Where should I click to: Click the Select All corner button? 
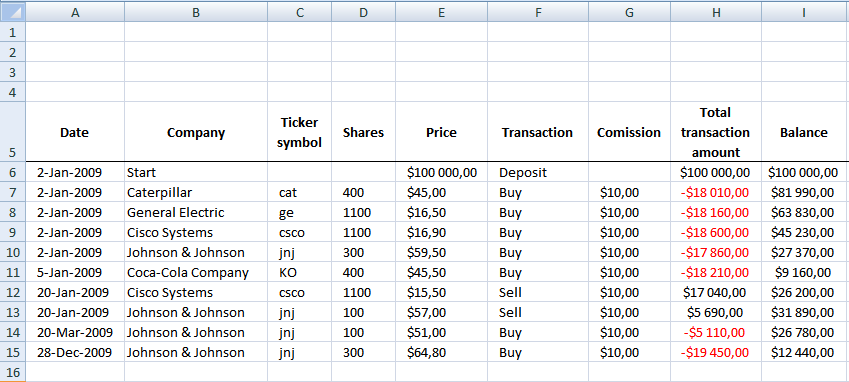(x=12, y=11)
